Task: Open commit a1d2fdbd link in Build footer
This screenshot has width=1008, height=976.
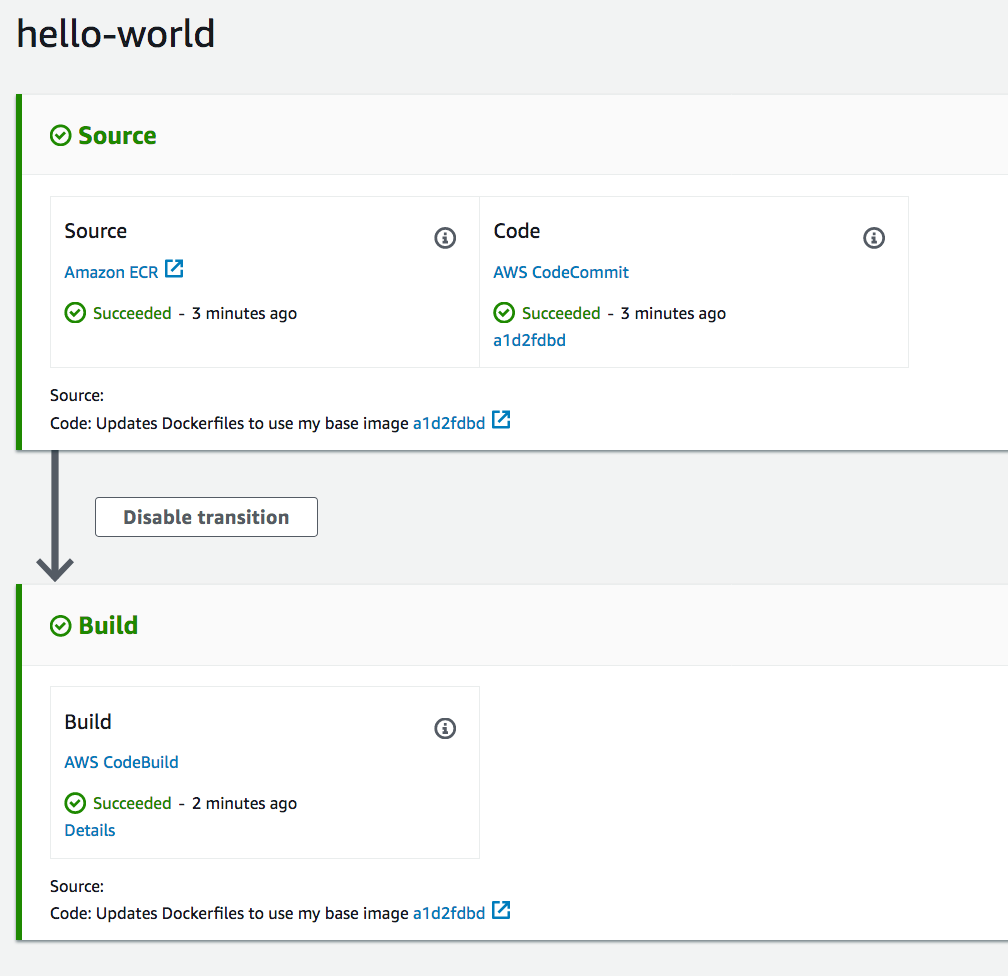Action: click(449, 913)
